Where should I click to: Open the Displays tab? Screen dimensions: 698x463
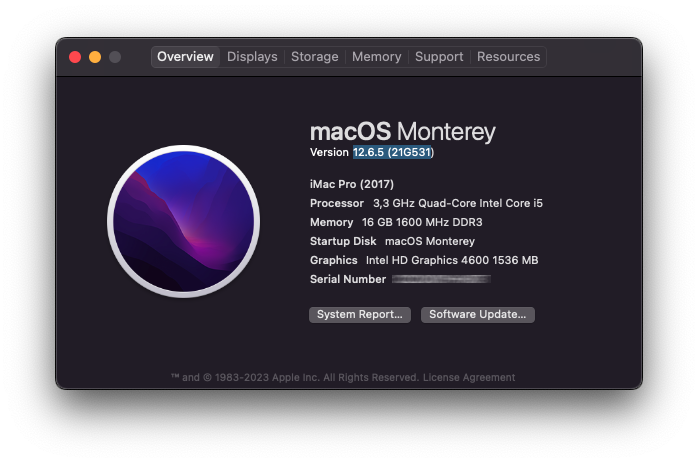252,57
